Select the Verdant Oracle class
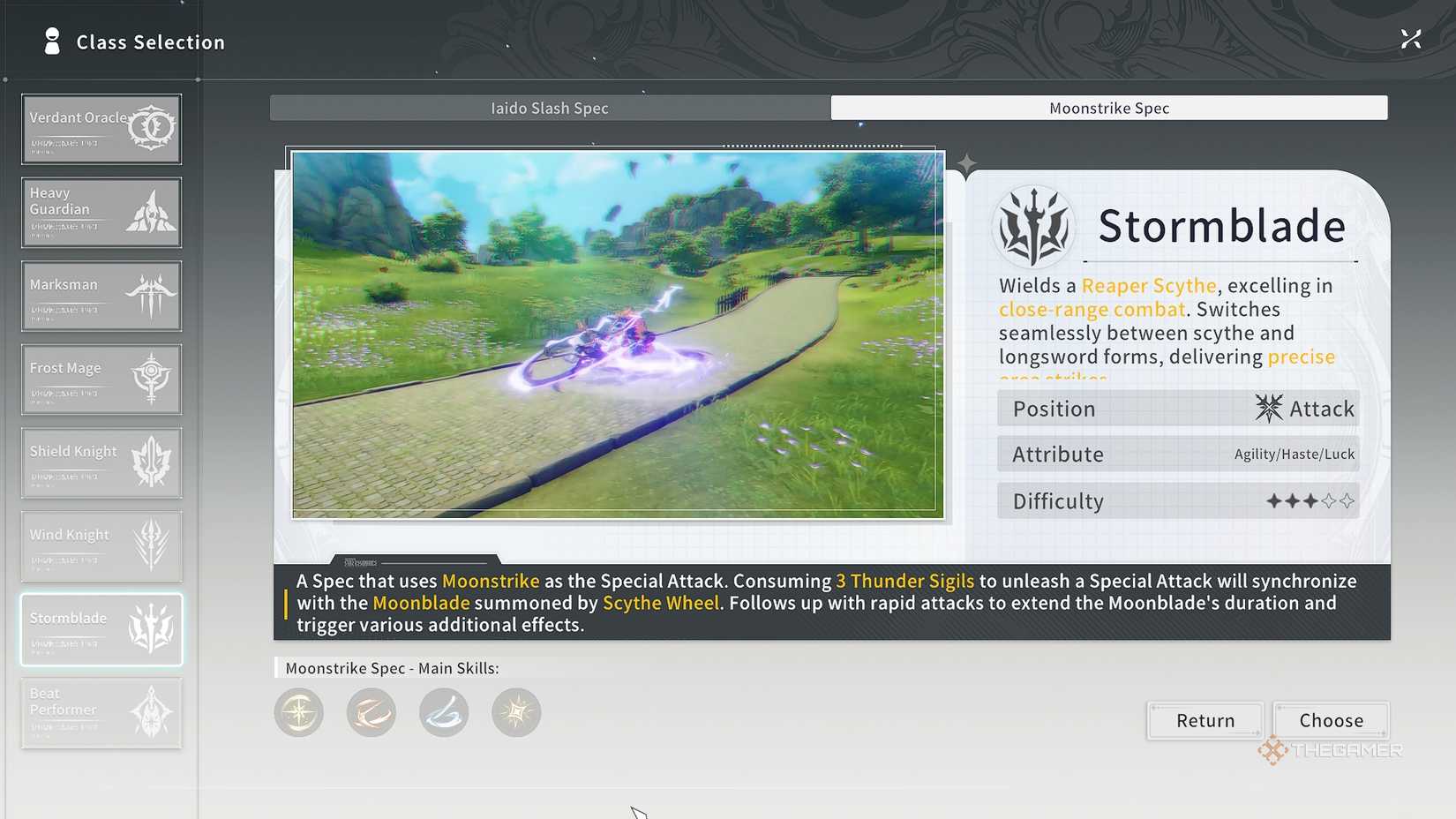The height and width of the screenshot is (819, 1456). (x=101, y=129)
